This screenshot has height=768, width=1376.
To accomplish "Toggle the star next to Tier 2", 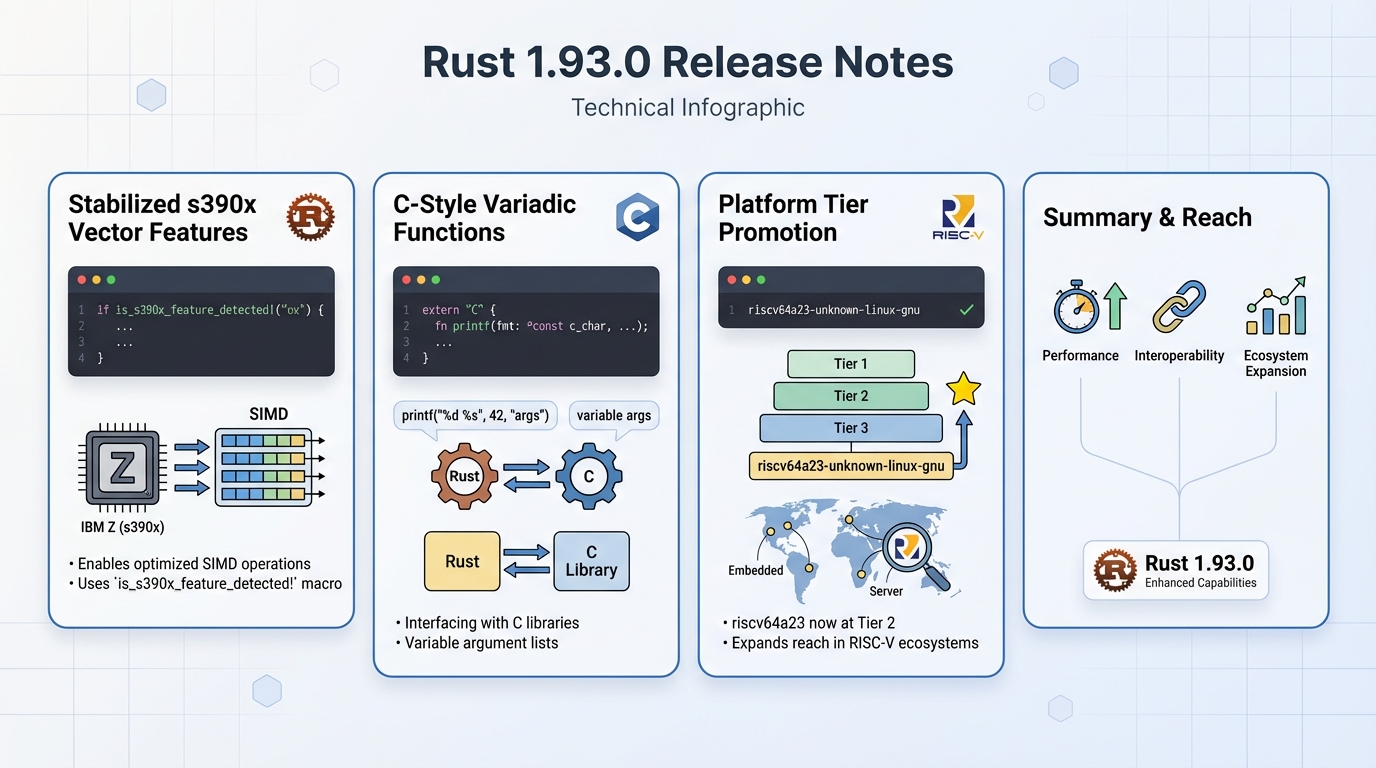I will pos(964,390).
